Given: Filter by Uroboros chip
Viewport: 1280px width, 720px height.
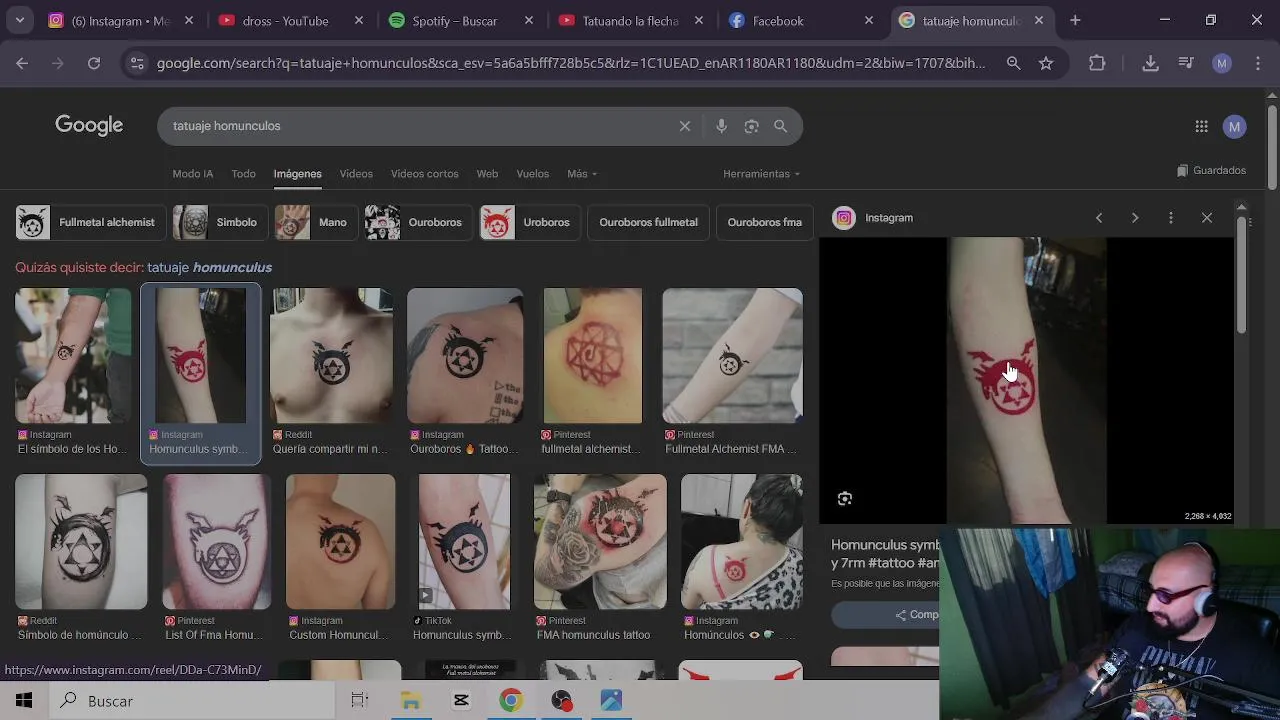Looking at the screenshot, I should 530,222.
